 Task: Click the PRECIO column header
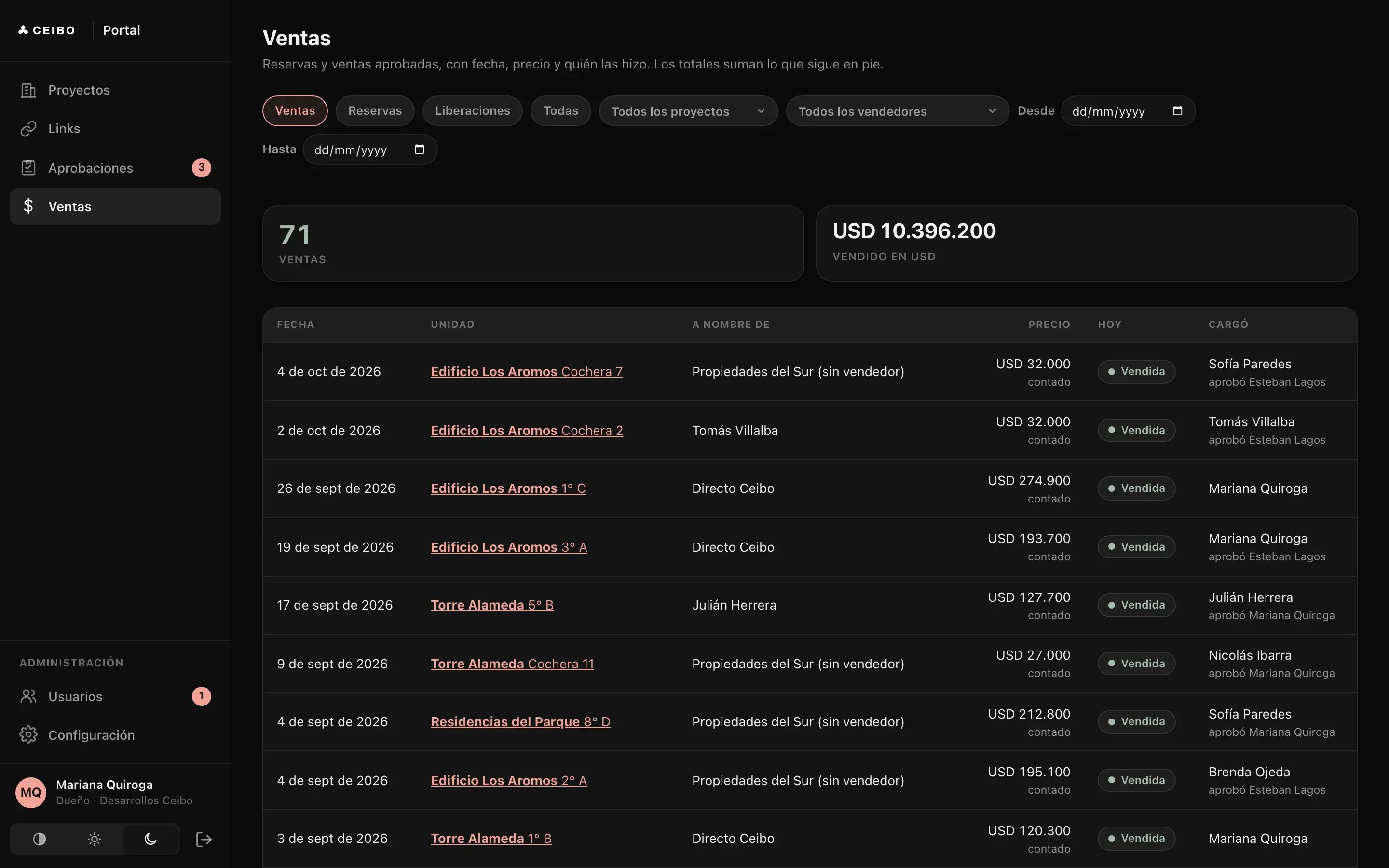click(1049, 325)
